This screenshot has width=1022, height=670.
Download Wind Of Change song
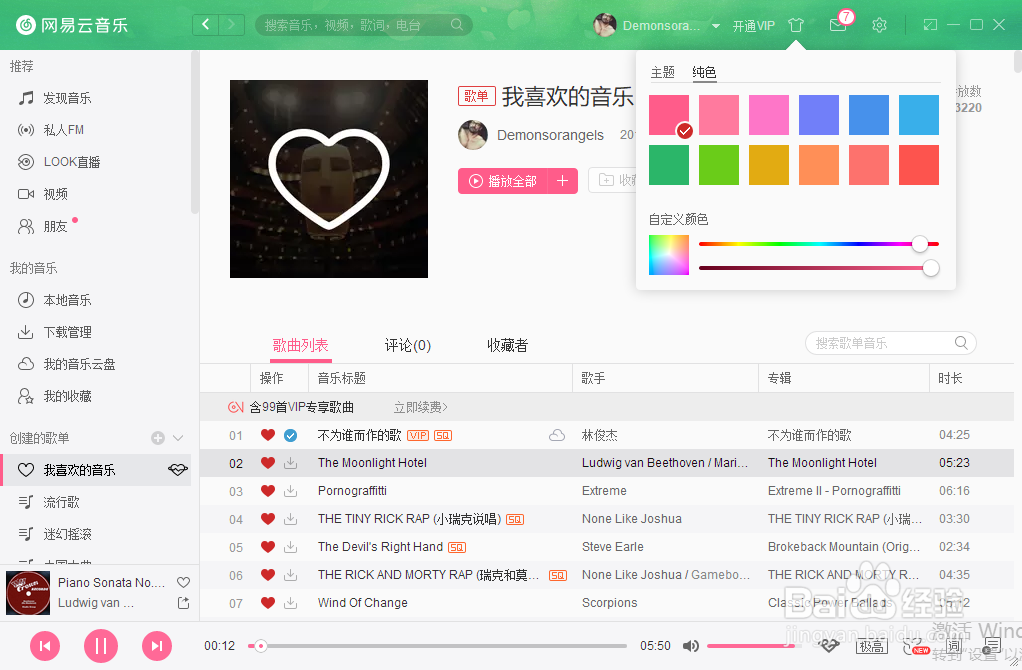[x=291, y=604]
